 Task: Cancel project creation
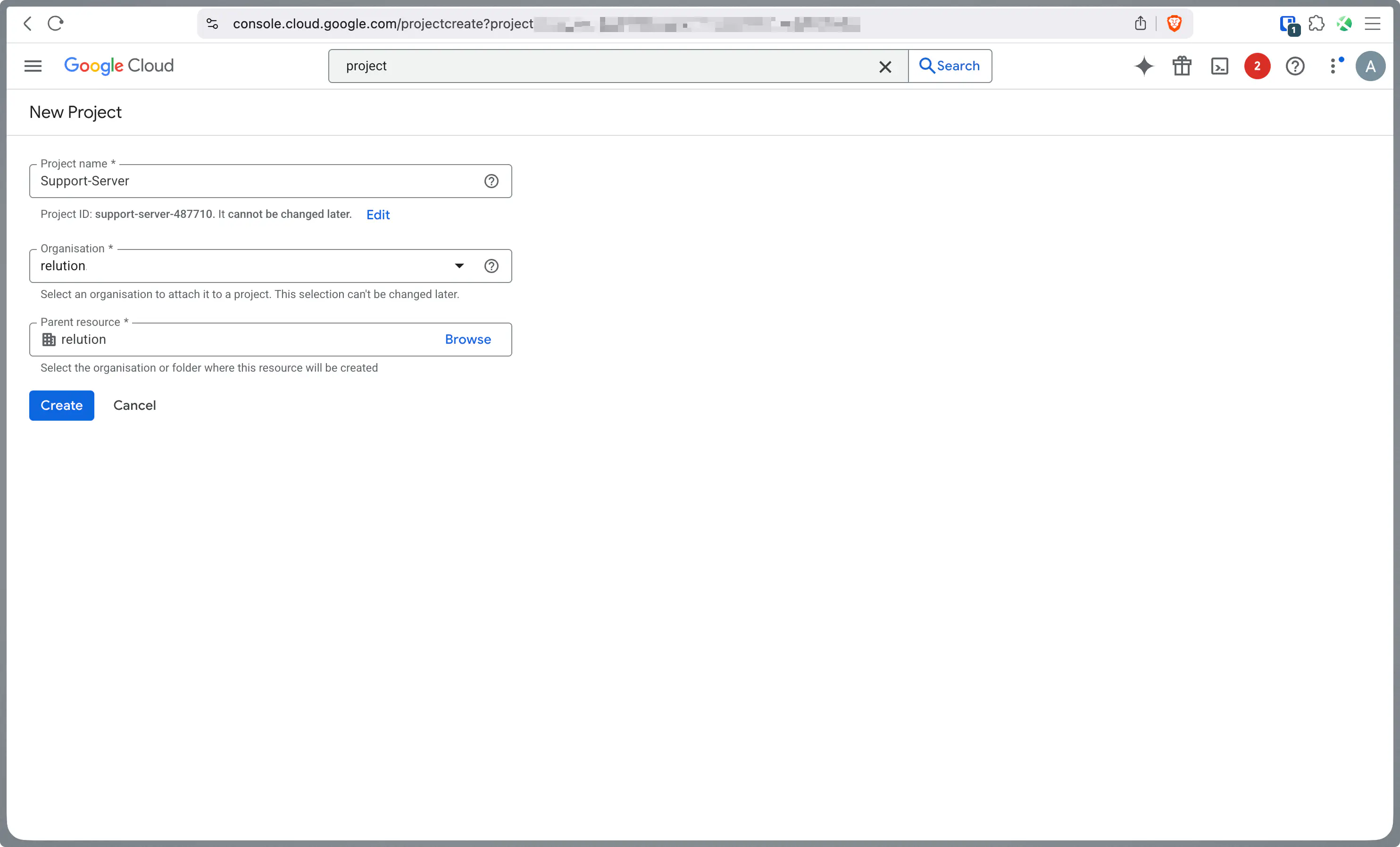pos(134,406)
